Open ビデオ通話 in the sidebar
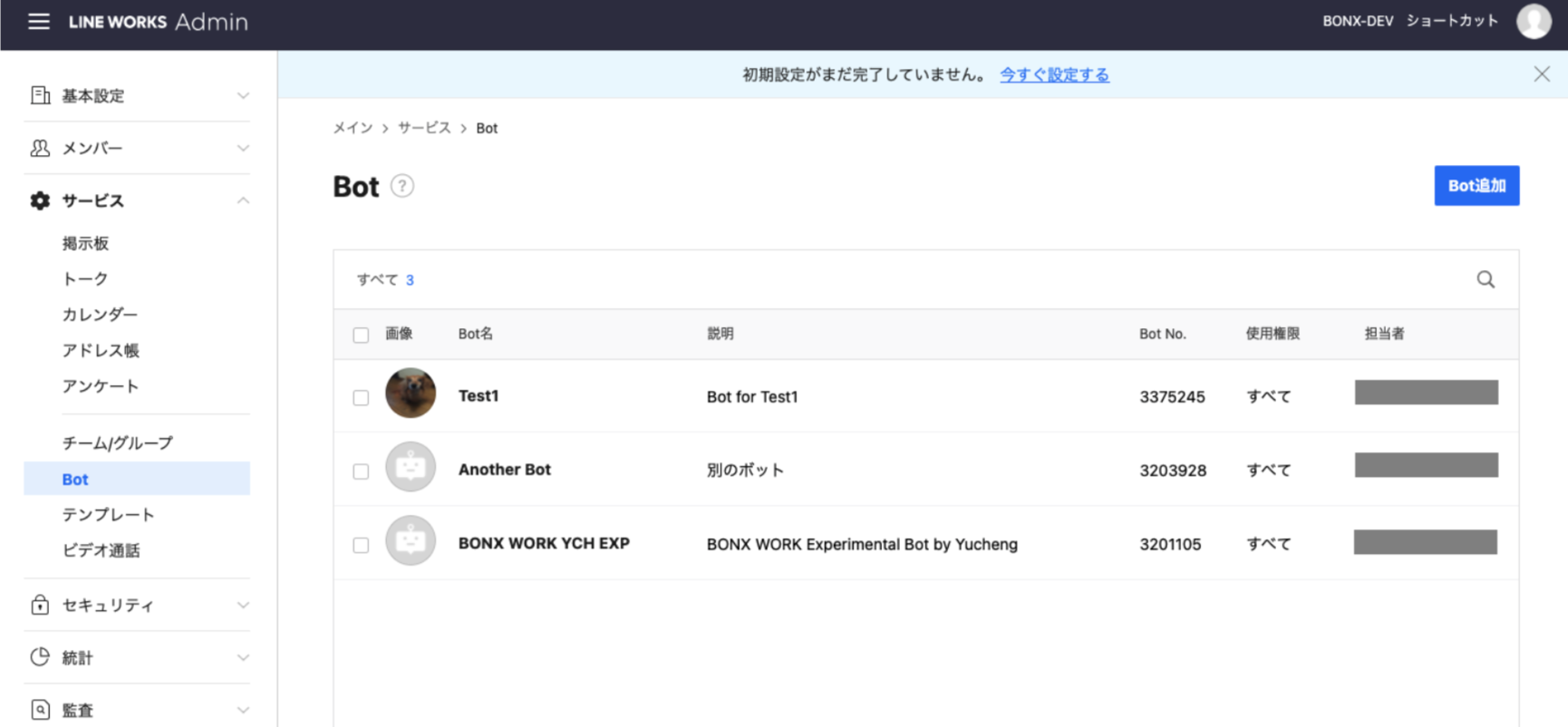Image resolution: width=1568 pixels, height=727 pixels. (x=101, y=550)
